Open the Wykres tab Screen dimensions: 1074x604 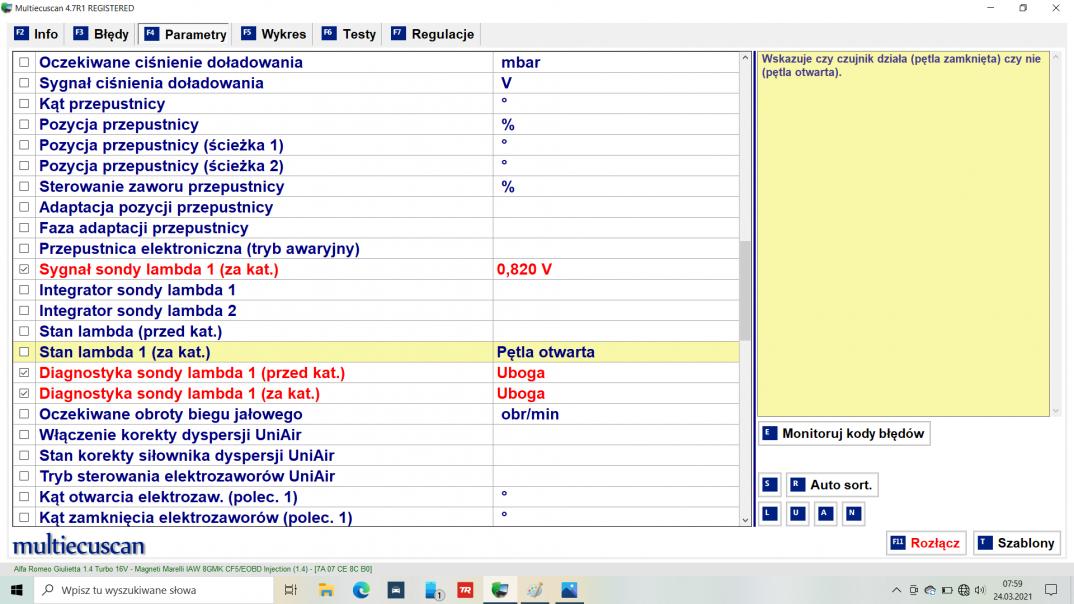tap(274, 34)
